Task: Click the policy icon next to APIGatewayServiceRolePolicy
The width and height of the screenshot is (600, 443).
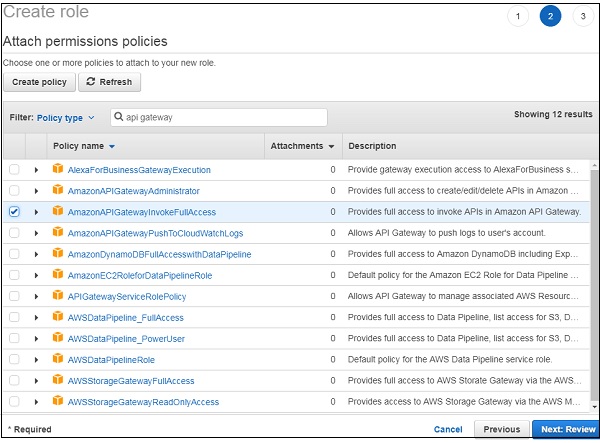Action: [x=57, y=297]
